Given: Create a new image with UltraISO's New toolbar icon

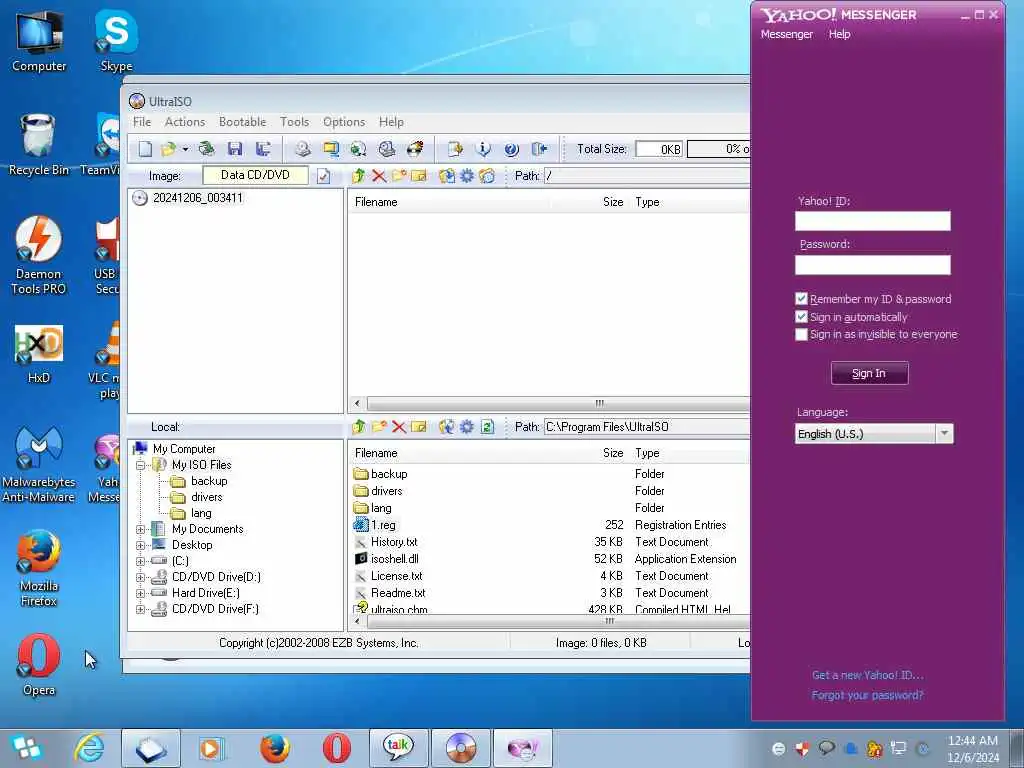Looking at the screenshot, I should (x=145, y=149).
